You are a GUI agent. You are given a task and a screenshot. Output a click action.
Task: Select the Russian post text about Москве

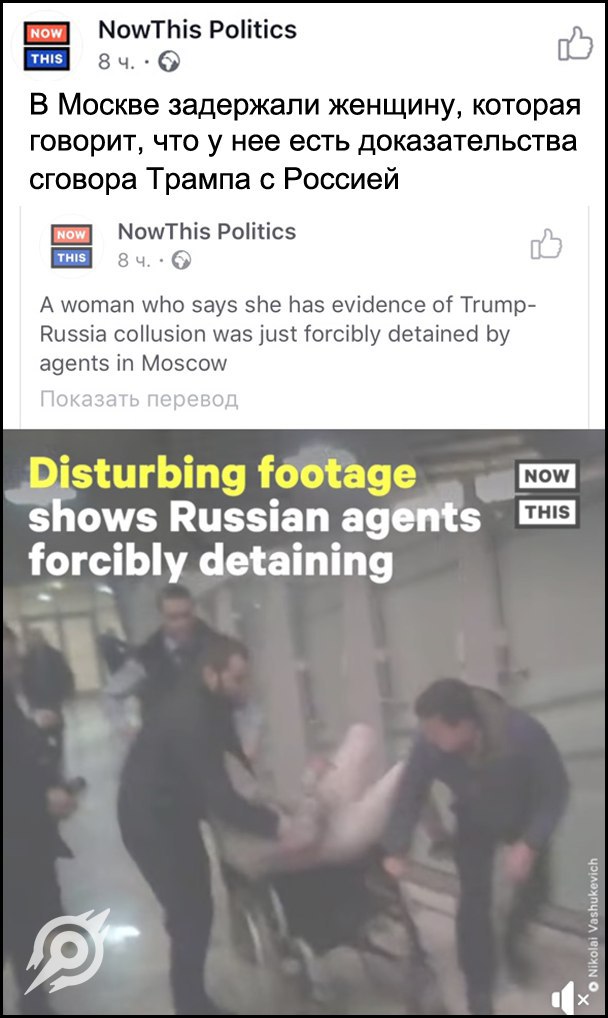point(305,142)
